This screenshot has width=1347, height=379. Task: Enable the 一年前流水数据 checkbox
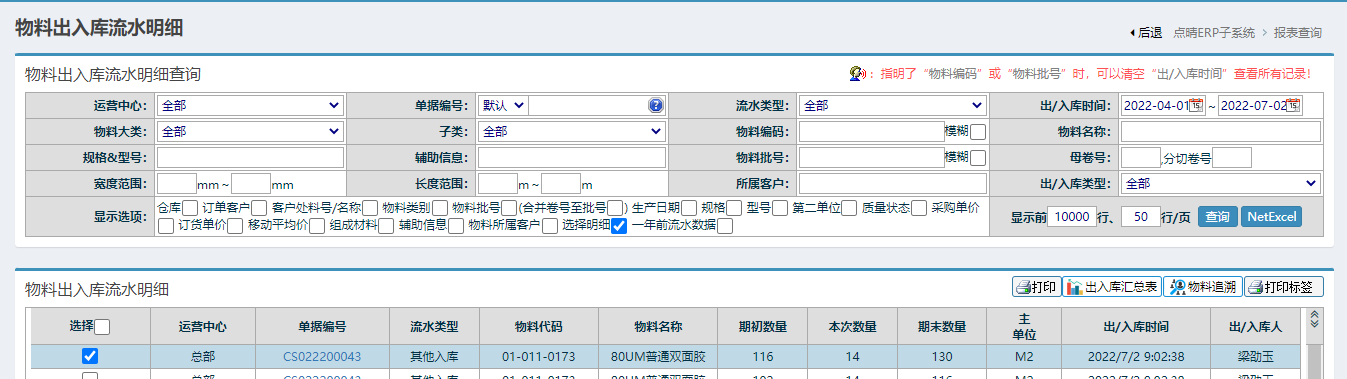click(725, 226)
